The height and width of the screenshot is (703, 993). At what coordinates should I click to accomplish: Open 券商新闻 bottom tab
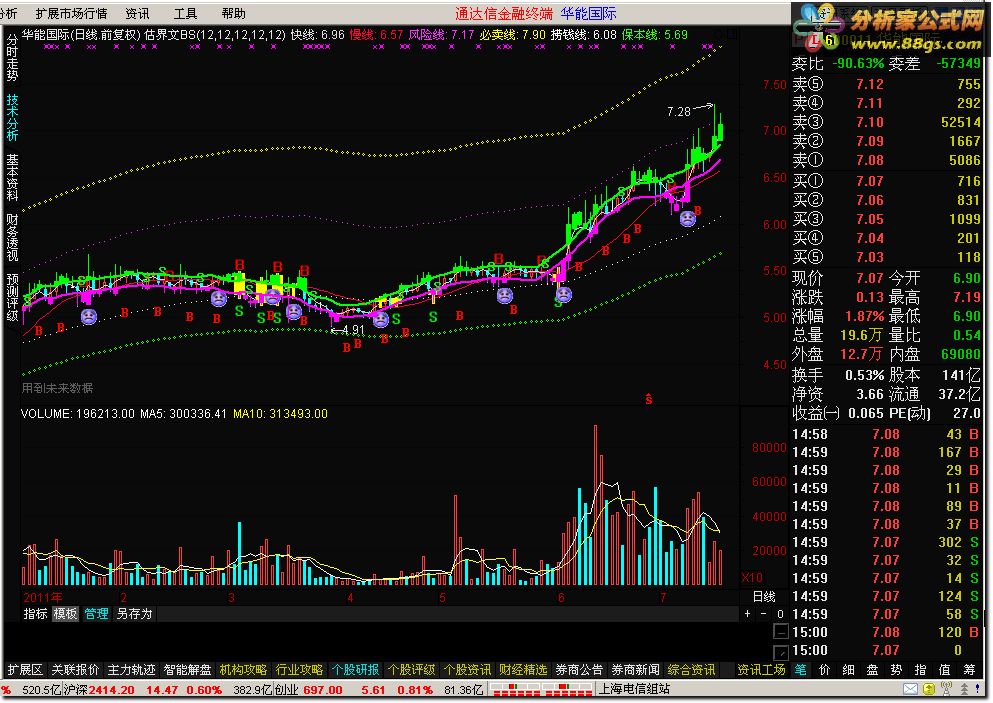click(635, 670)
